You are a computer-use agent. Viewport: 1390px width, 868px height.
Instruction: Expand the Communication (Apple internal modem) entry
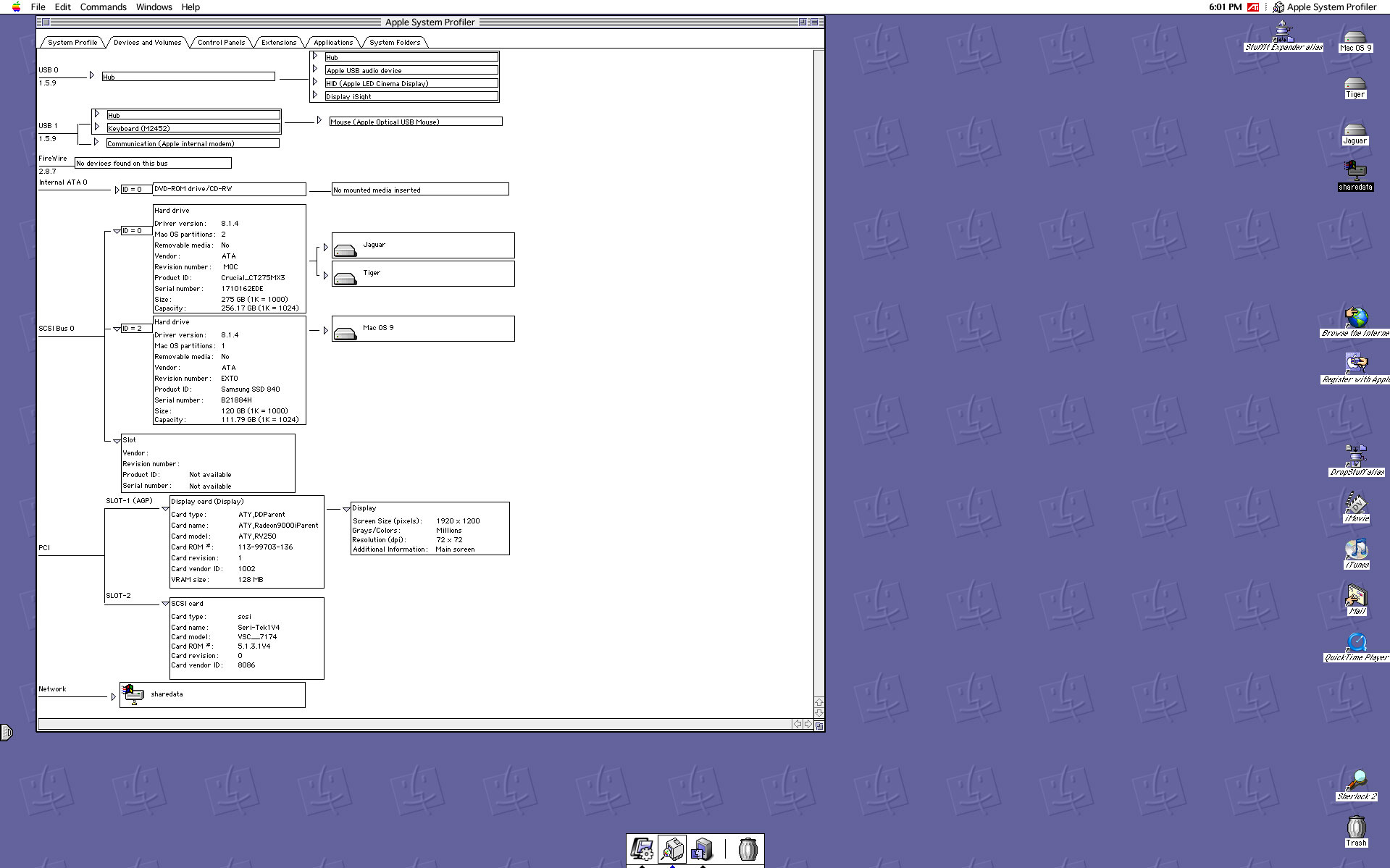coord(96,142)
